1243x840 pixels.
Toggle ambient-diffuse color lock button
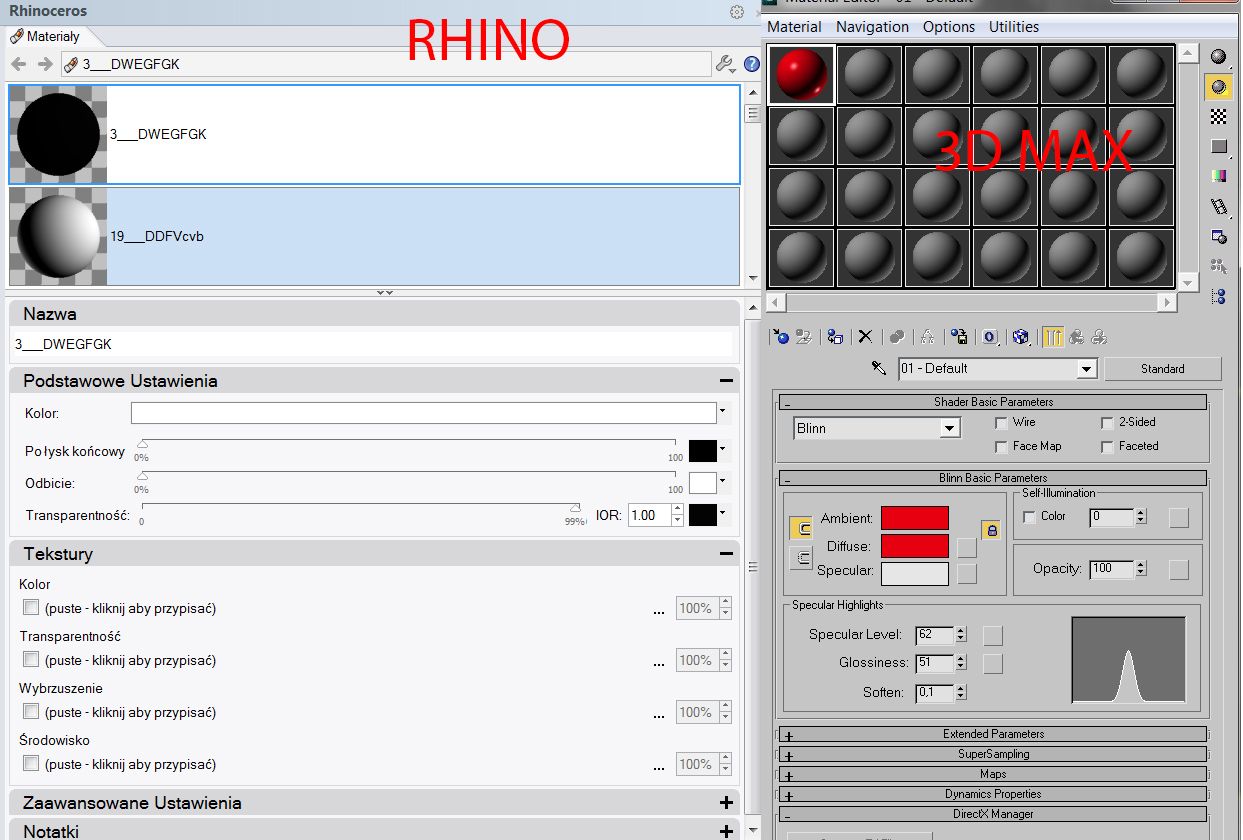pos(991,530)
